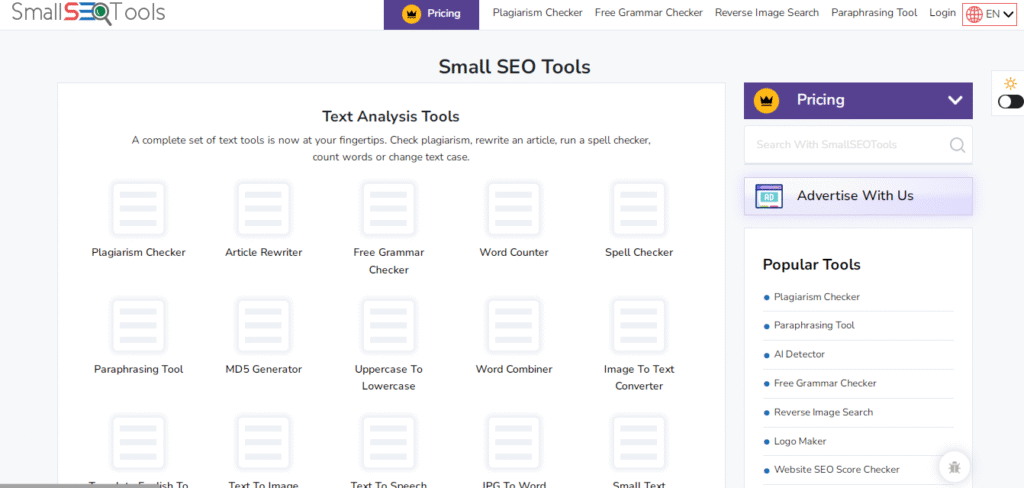Open the Text To Speech tool icon
The width and height of the screenshot is (1024, 488).
pos(389,442)
